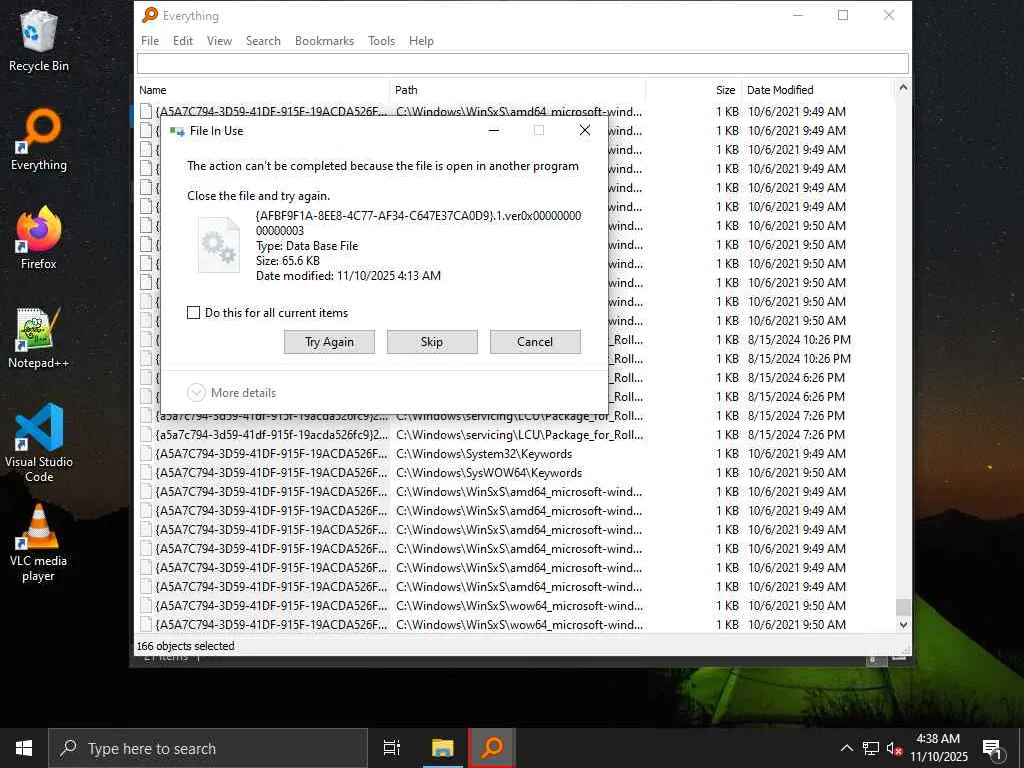Select the Visual Studio Code desktop shortcut

pos(39,443)
